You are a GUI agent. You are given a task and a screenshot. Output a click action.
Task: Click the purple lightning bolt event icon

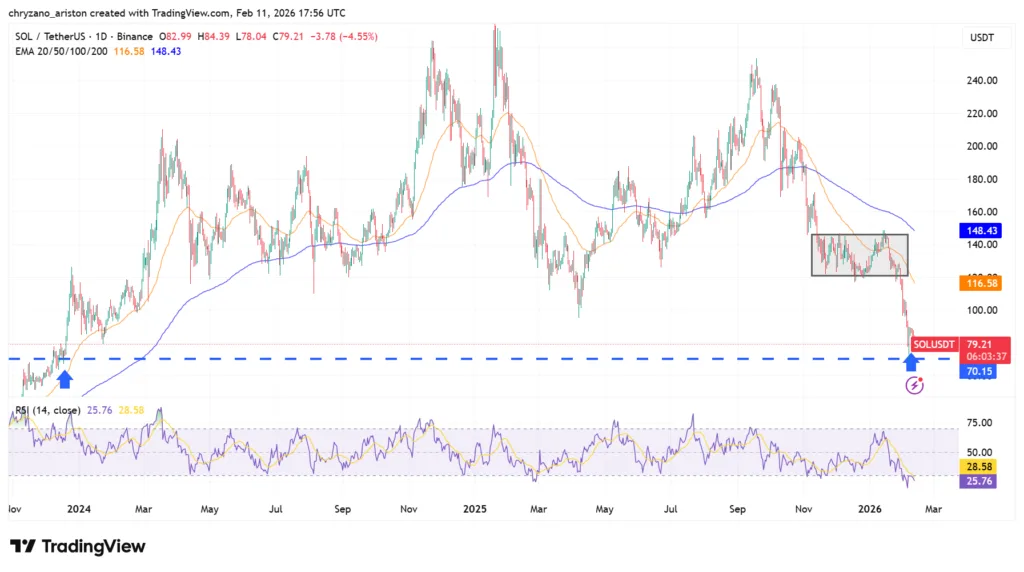[913, 385]
